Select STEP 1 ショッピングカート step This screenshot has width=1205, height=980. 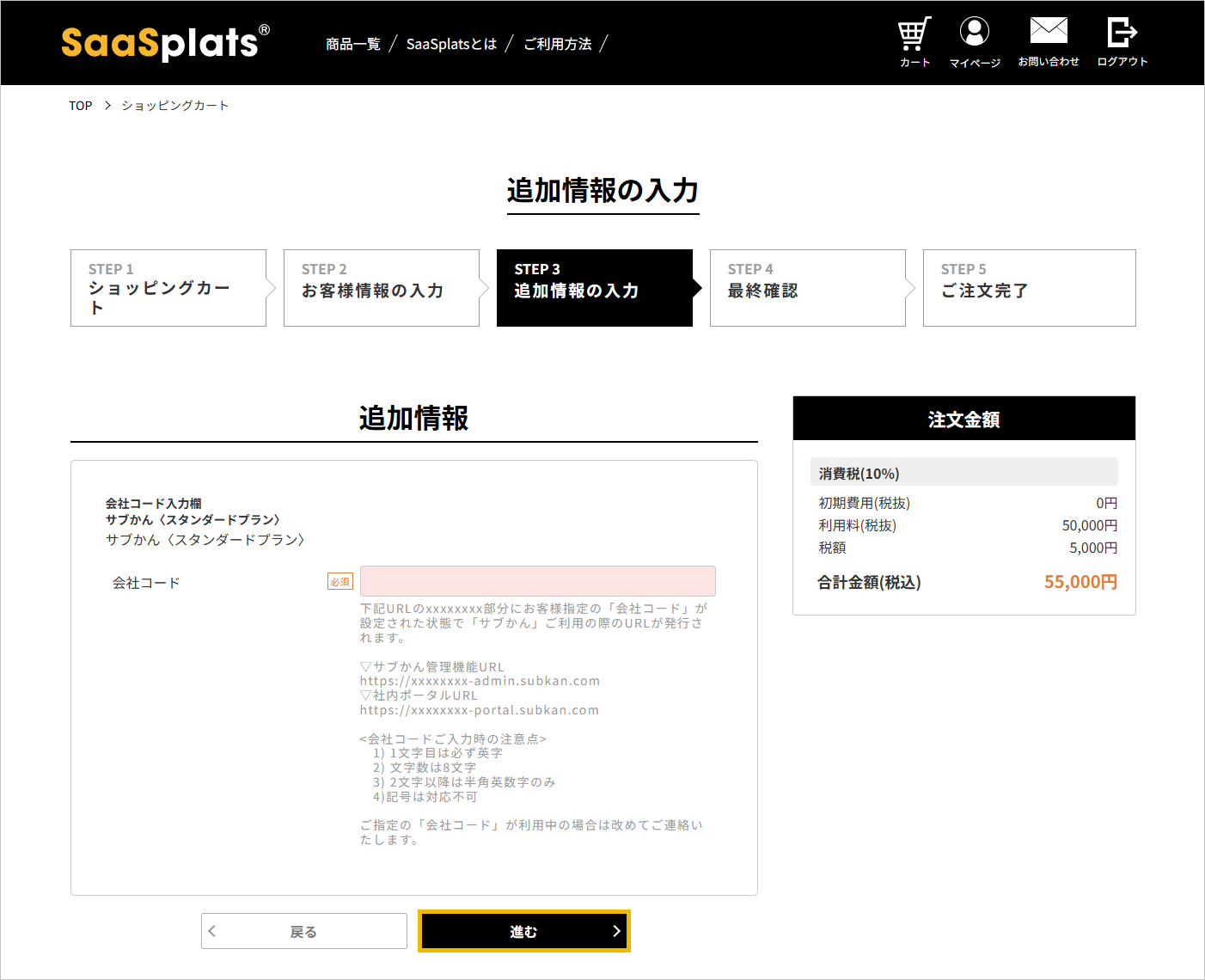(x=168, y=288)
